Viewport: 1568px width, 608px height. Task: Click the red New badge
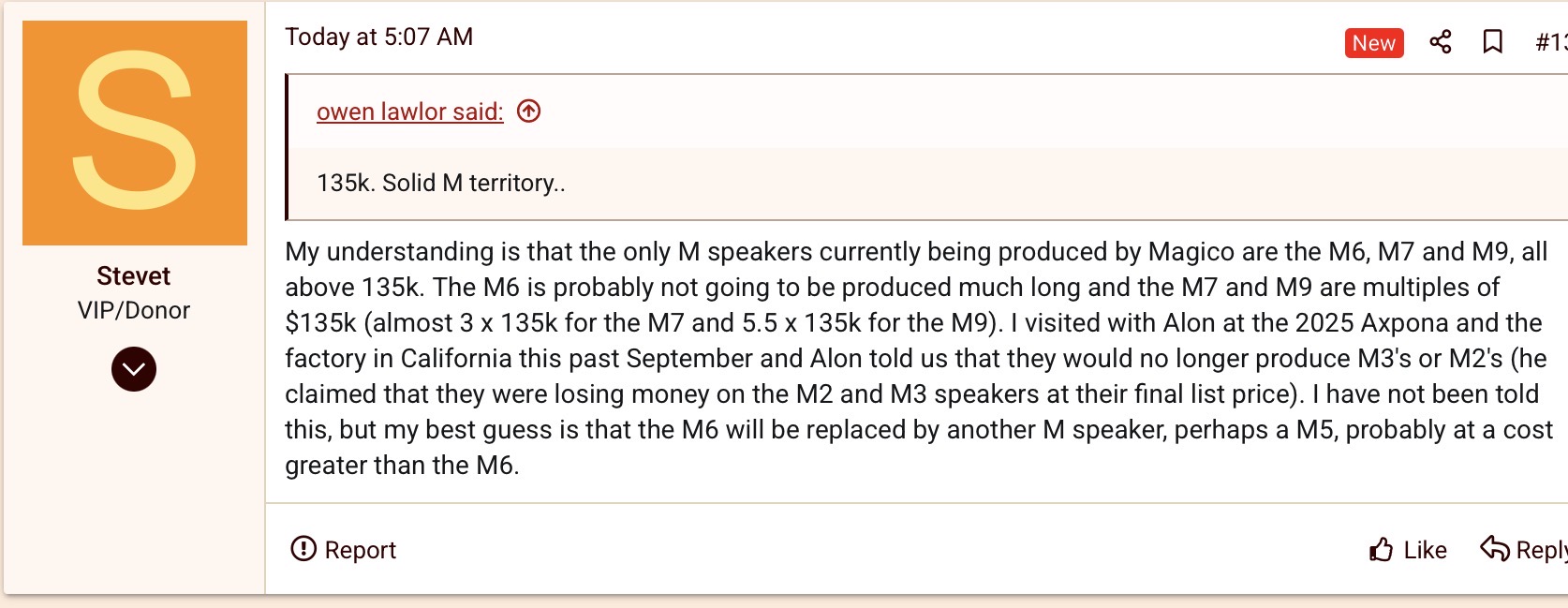1373,43
